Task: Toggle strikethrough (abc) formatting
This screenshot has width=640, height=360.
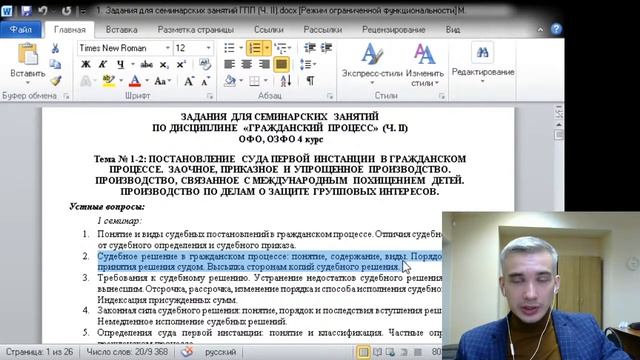Action: (146, 64)
